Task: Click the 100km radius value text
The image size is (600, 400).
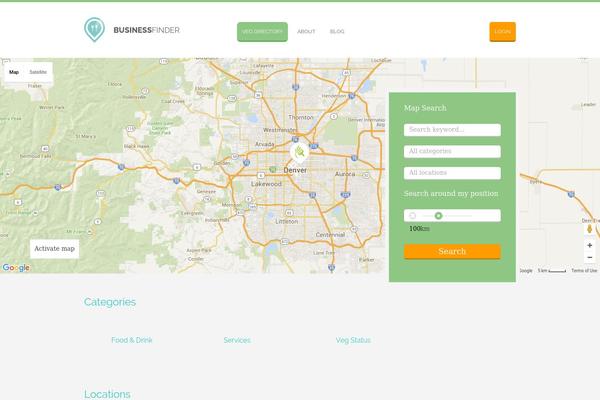Action: (419, 229)
